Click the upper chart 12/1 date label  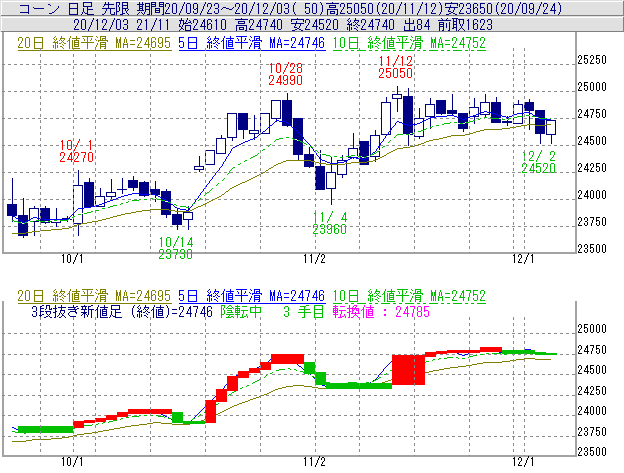click(523, 259)
